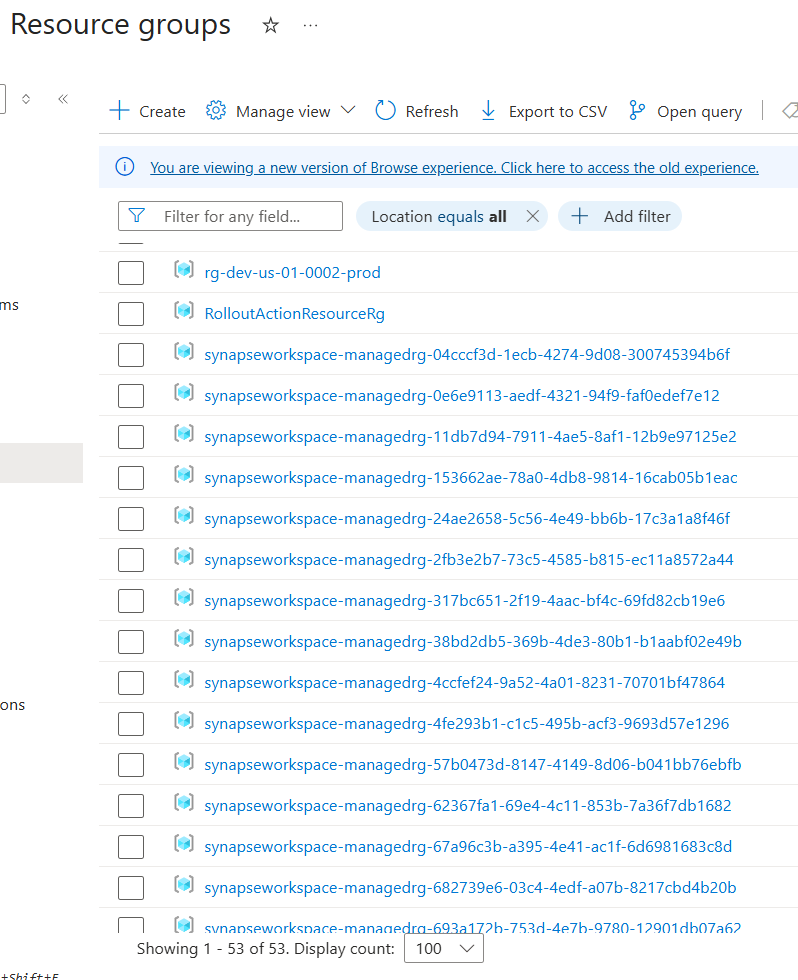Open RolloutActionResourceRg resource group
The image size is (798, 980).
click(x=294, y=314)
